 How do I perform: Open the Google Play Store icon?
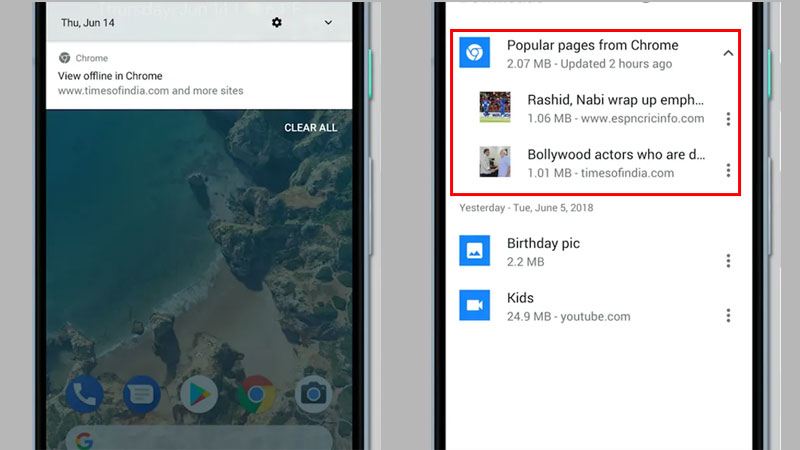[199, 394]
